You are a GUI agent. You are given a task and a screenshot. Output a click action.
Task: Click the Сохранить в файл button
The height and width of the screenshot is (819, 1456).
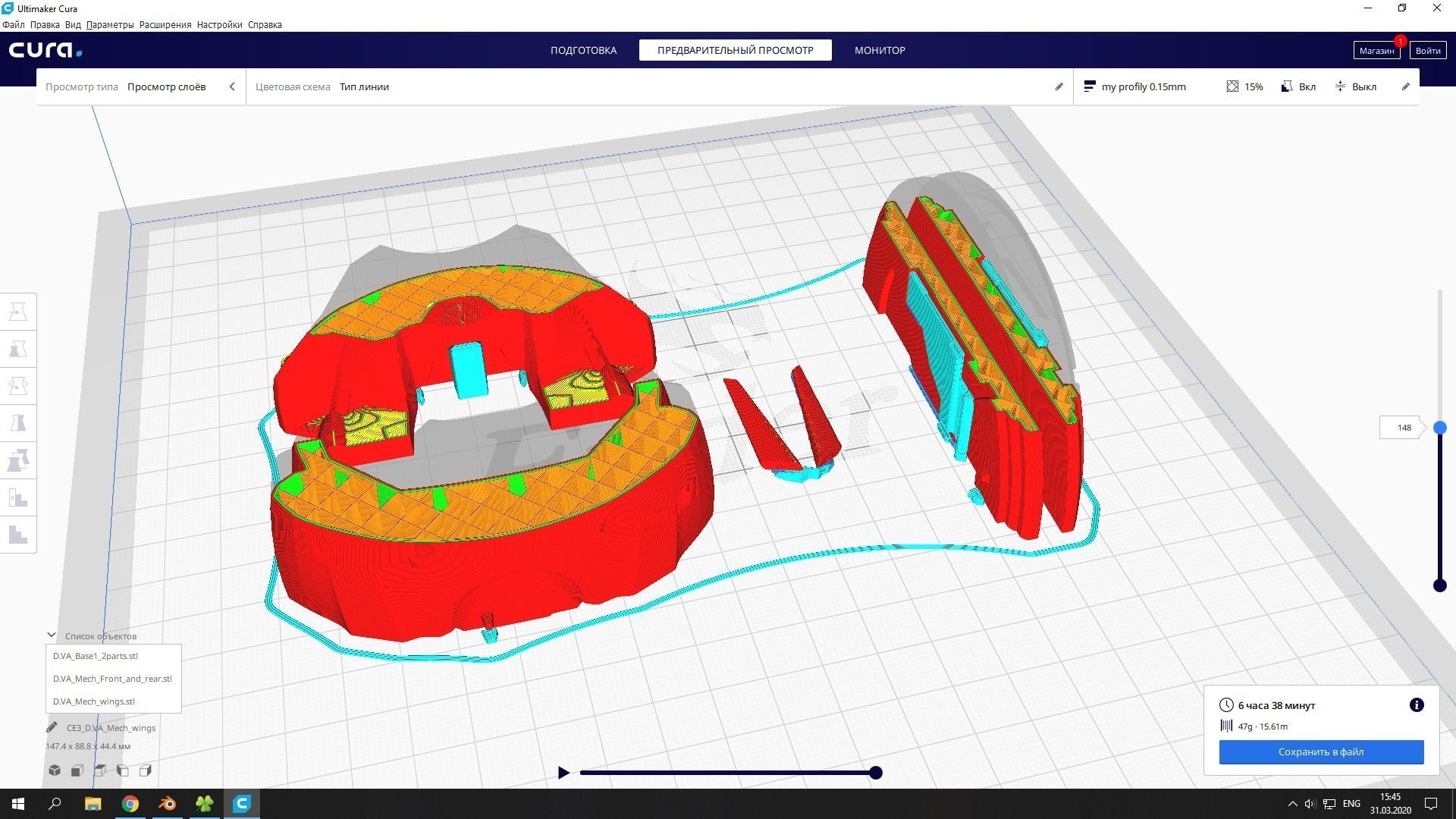(x=1320, y=752)
